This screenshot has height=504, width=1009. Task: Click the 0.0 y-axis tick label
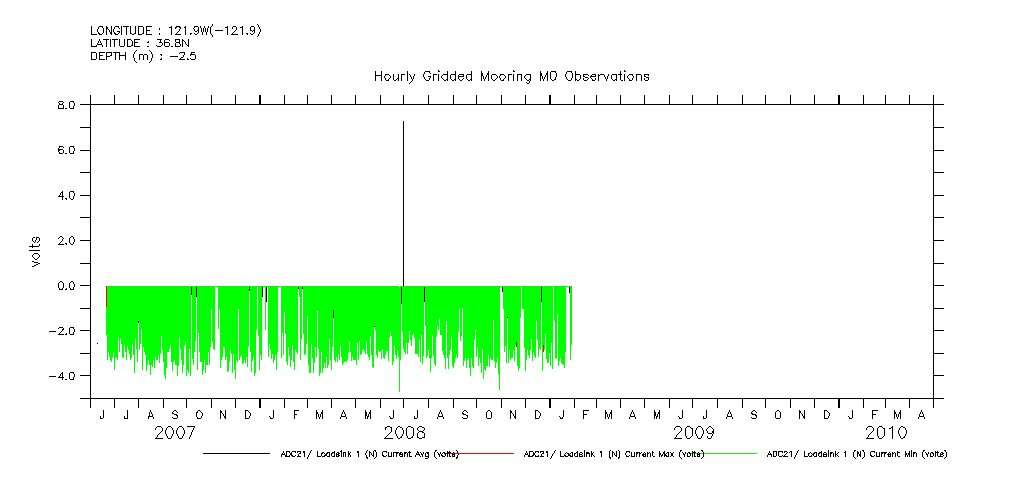coord(65,286)
